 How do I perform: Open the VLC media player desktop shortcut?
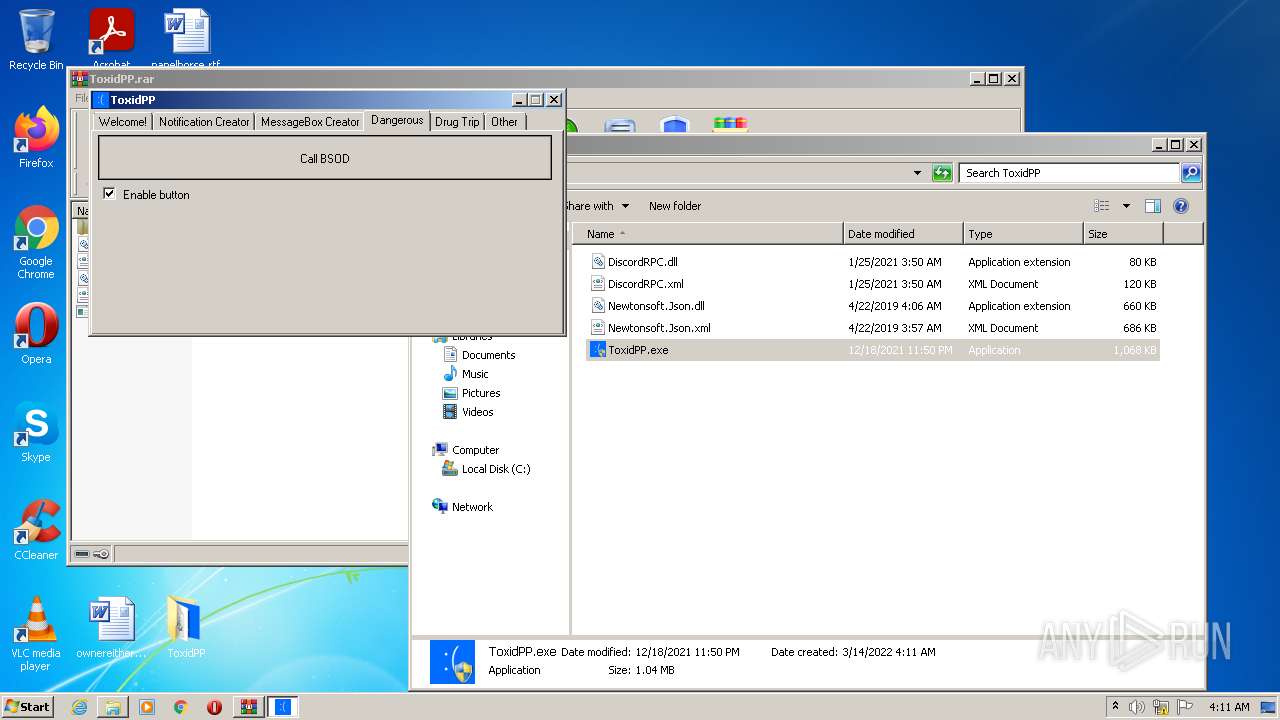pos(36,634)
